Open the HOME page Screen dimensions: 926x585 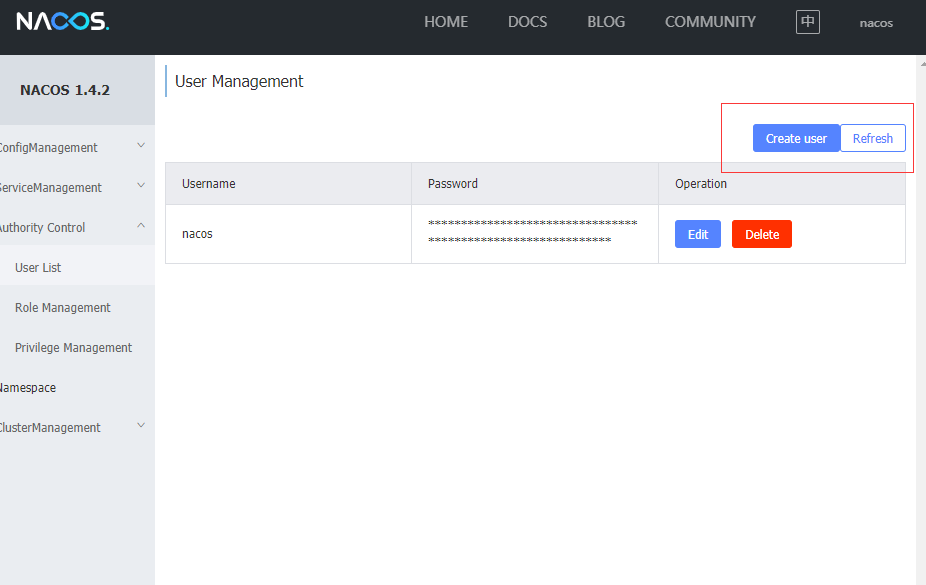click(x=446, y=22)
